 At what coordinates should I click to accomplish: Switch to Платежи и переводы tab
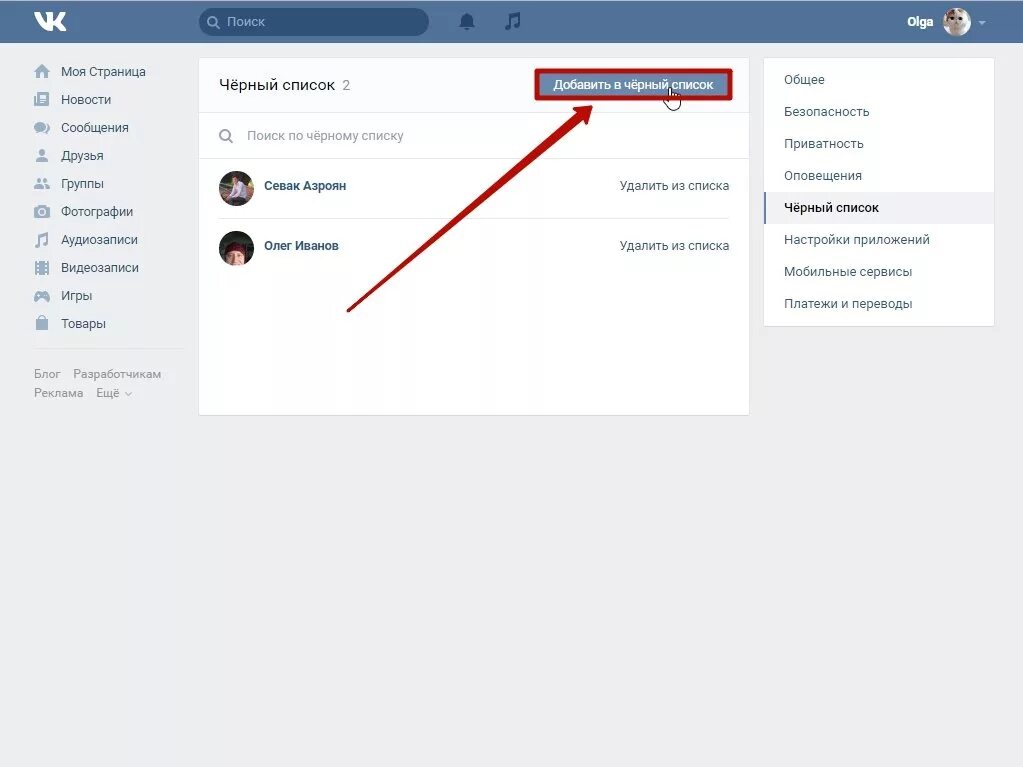tap(878, 303)
